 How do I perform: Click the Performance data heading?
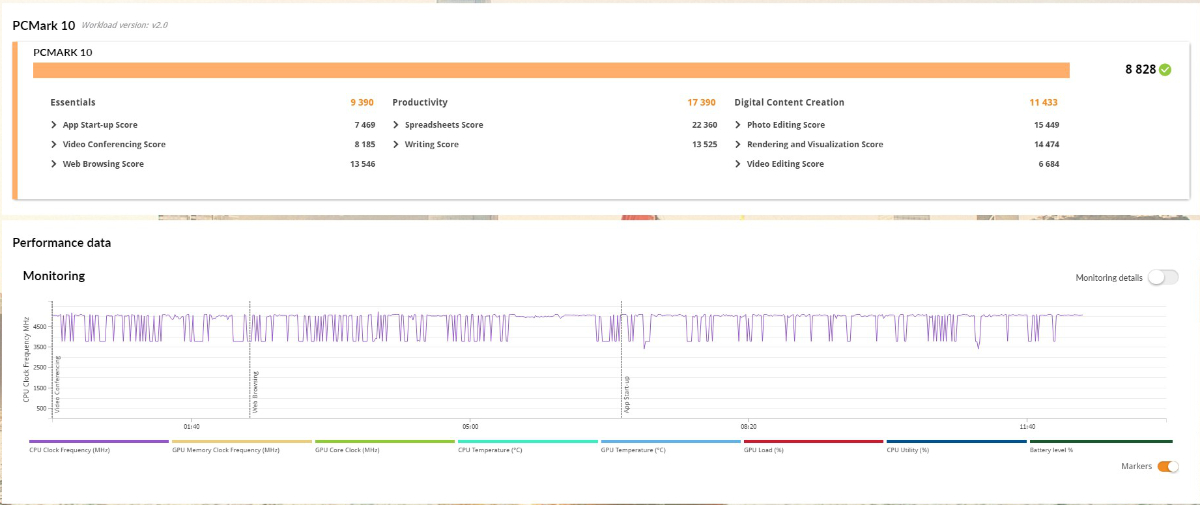(62, 242)
